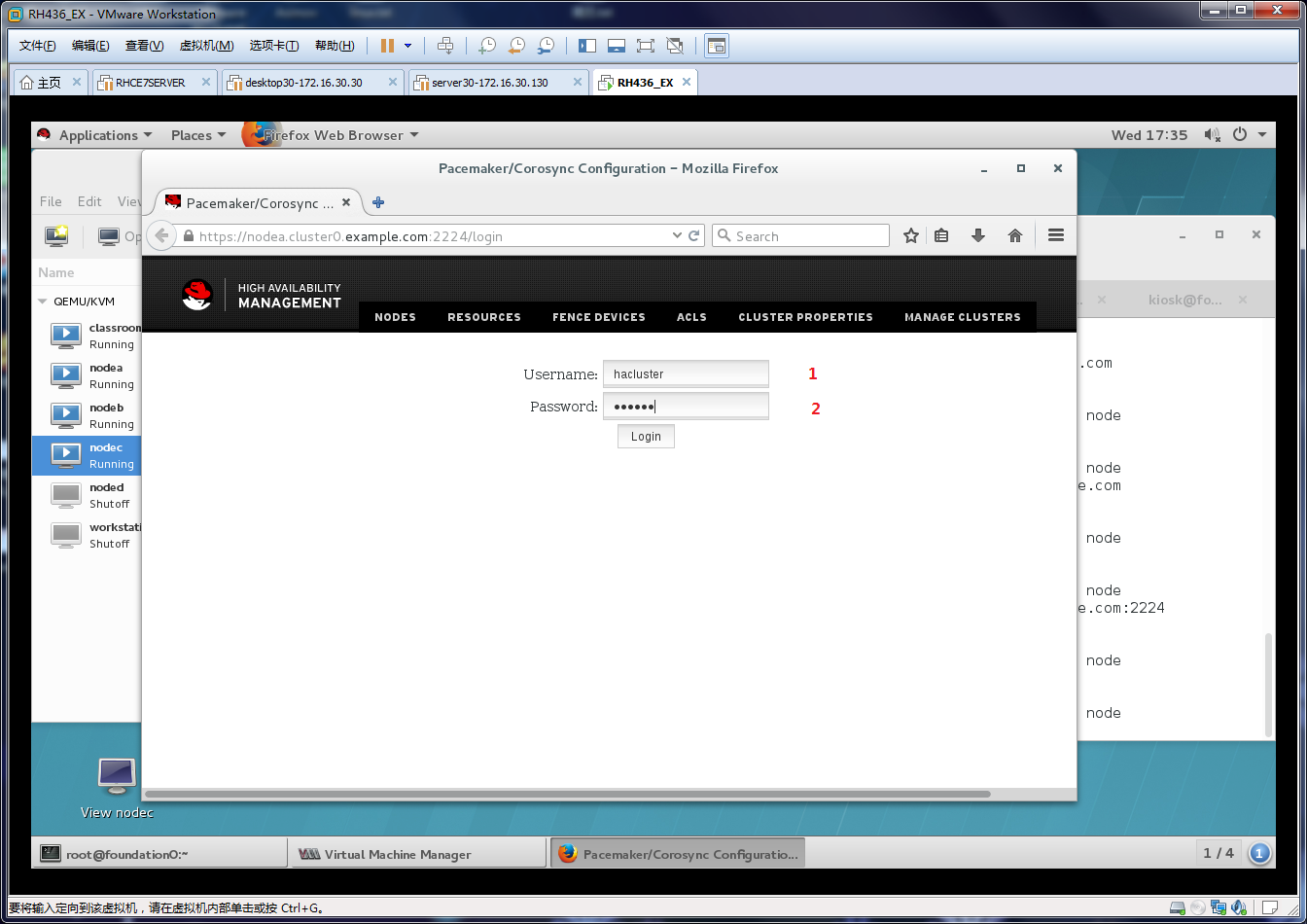This screenshot has width=1307, height=924.
Task: Open the View nodec desktop icon
Action: coord(117,789)
